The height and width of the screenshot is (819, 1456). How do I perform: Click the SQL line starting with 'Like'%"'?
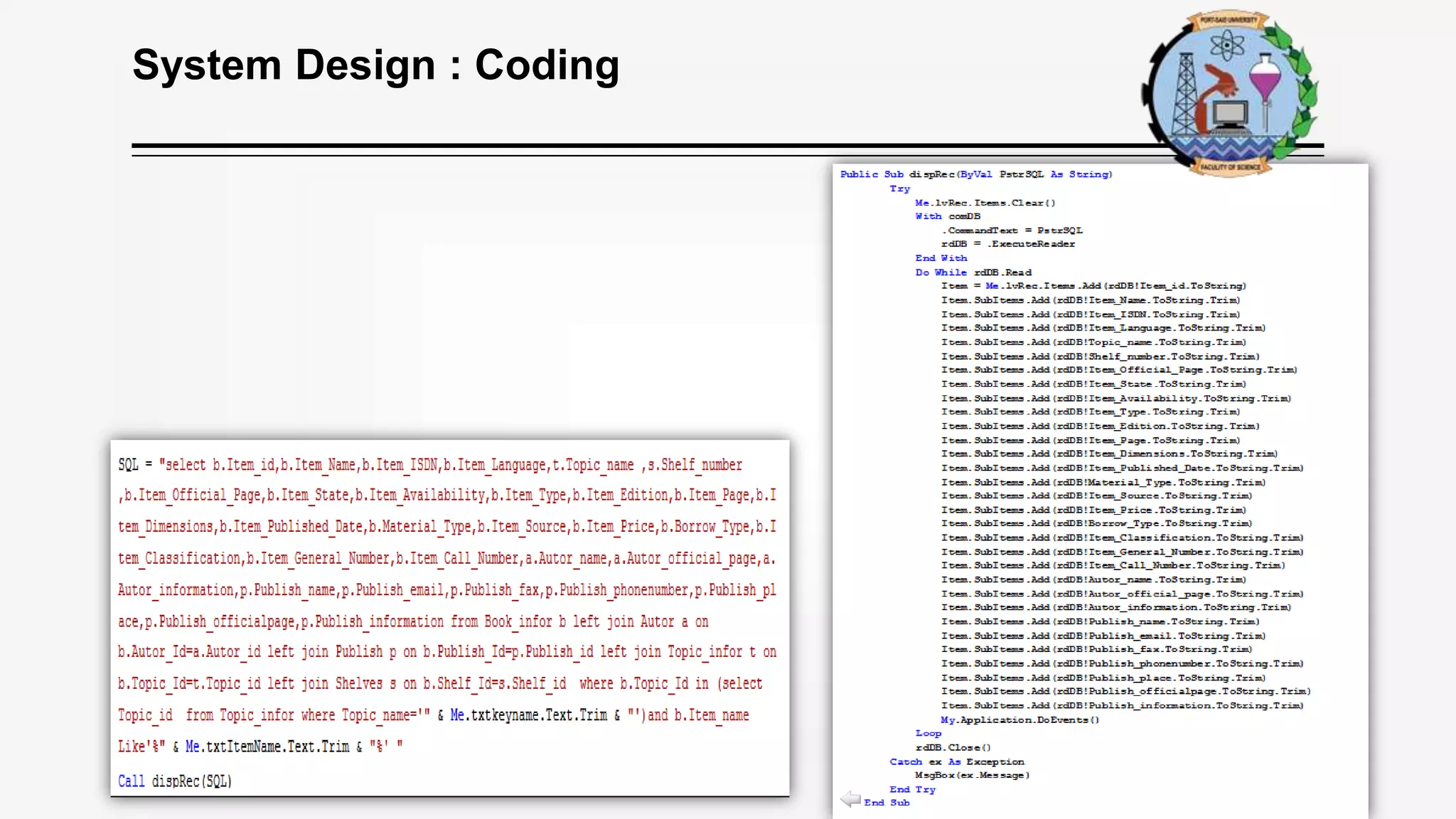[x=260, y=746]
